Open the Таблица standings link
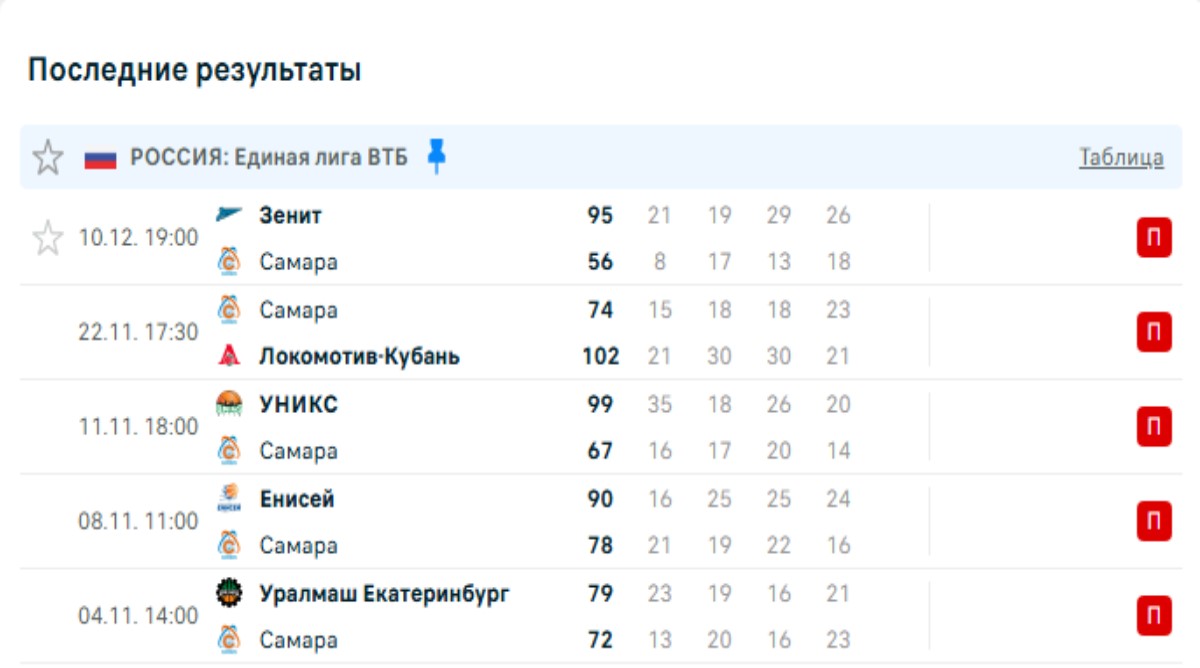The image size is (1200, 668). [x=1121, y=157]
